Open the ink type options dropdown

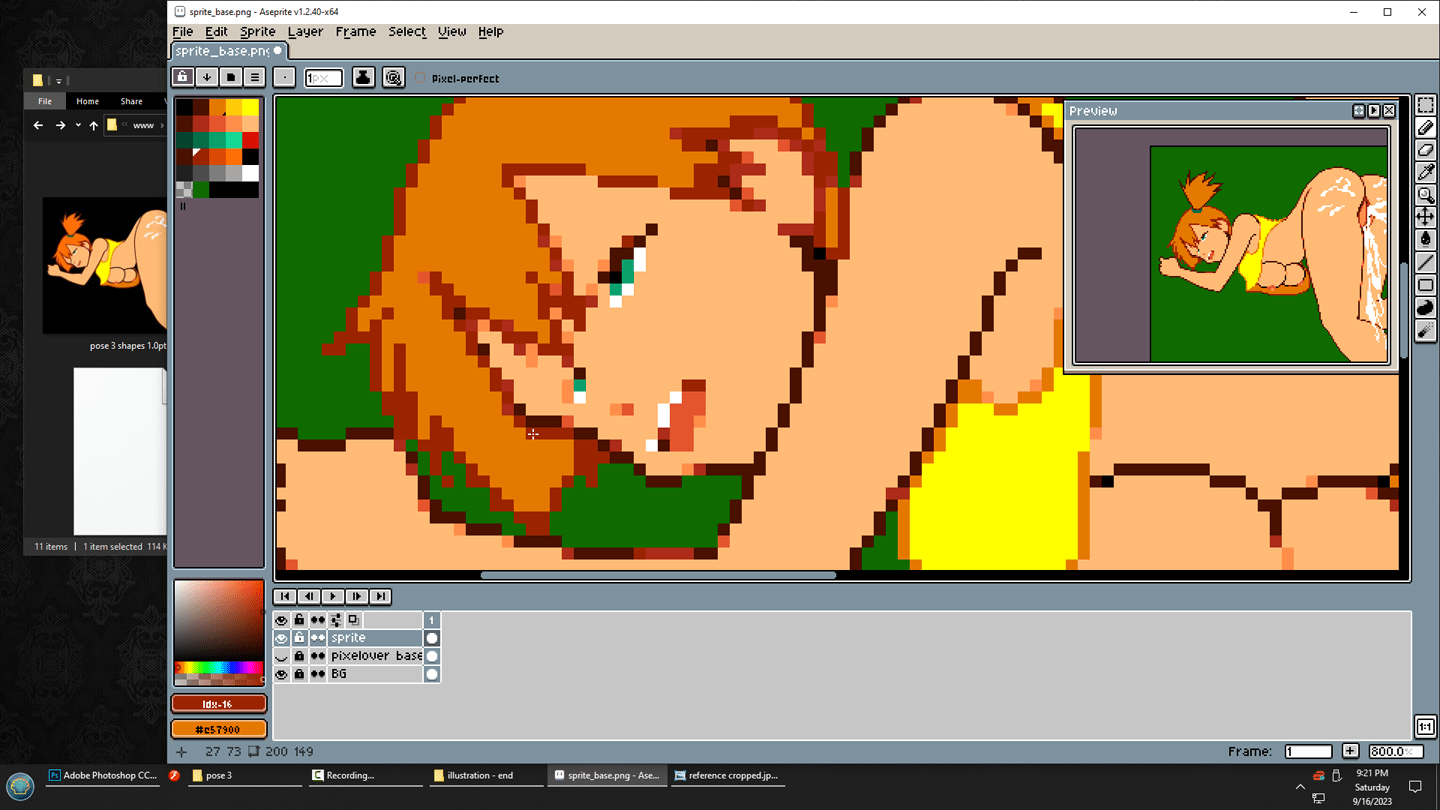point(363,77)
